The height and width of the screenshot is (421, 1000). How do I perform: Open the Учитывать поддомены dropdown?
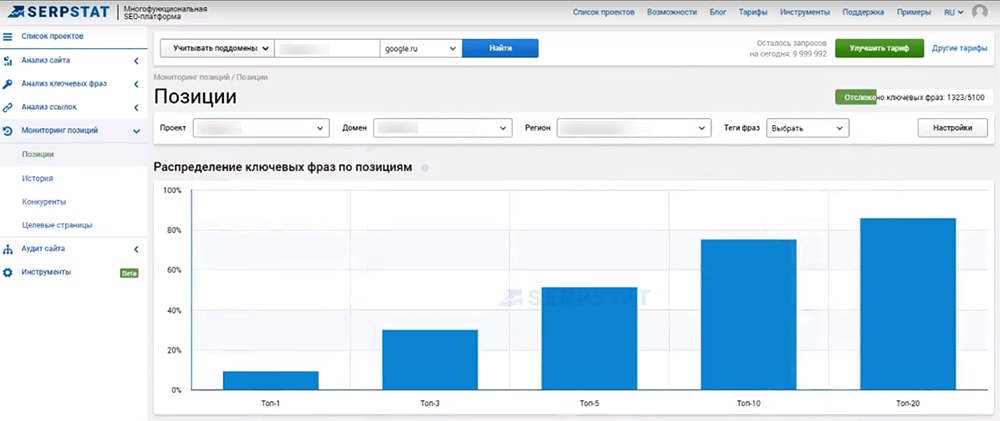click(x=221, y=48)
